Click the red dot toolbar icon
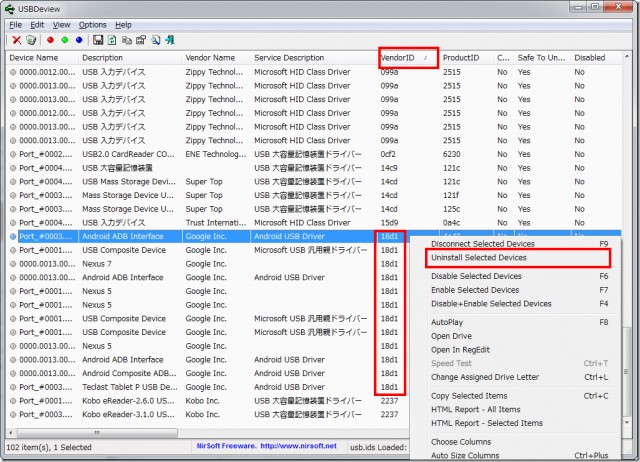 coord(50,40)
